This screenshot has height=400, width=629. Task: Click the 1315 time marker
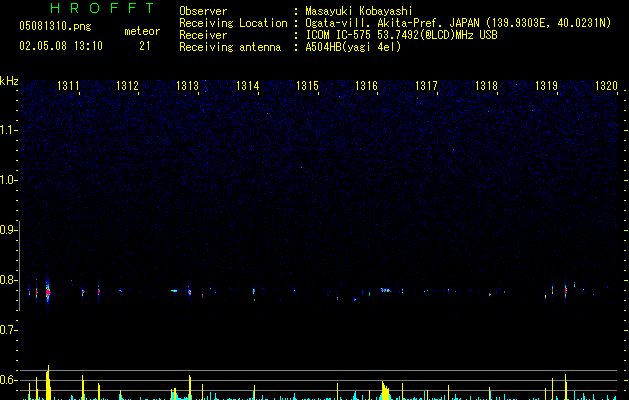click(307, 86)
